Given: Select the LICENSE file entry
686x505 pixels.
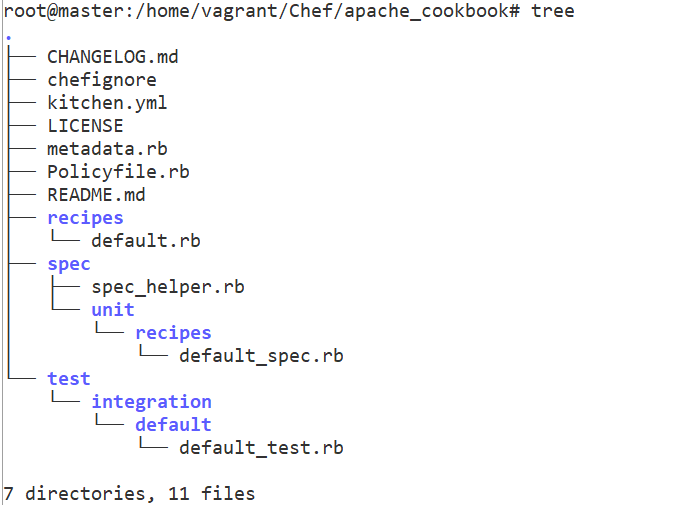Looking at the screenshot, I should pos(85,126).
